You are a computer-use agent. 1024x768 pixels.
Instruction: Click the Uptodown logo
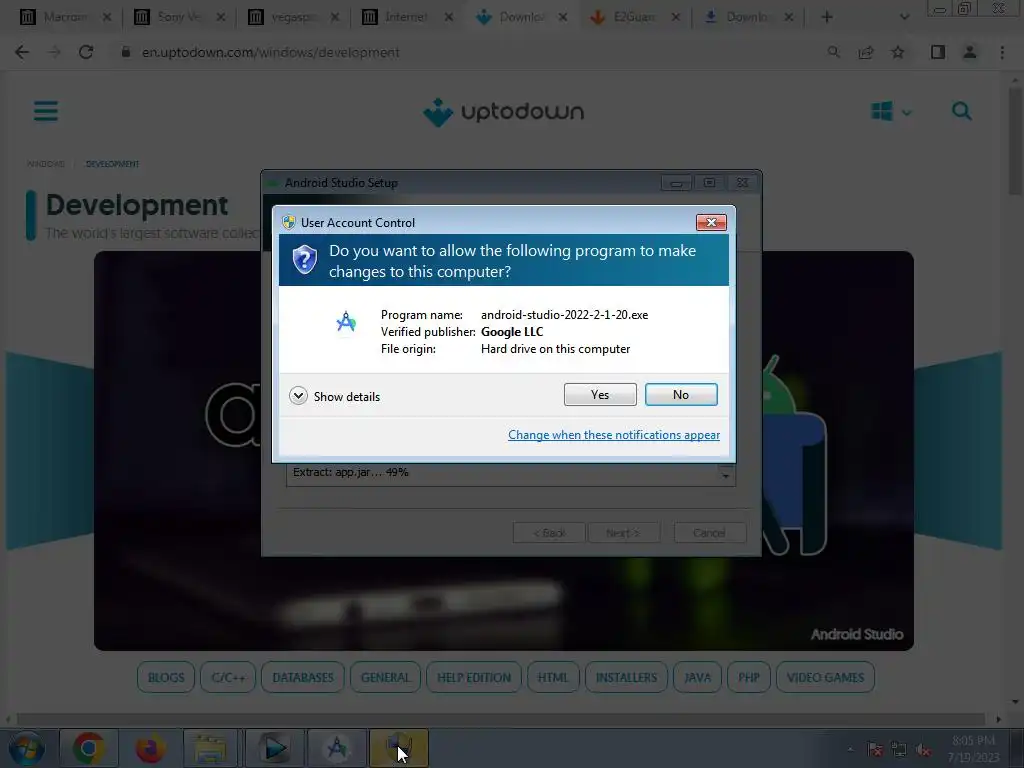(504, 112)
